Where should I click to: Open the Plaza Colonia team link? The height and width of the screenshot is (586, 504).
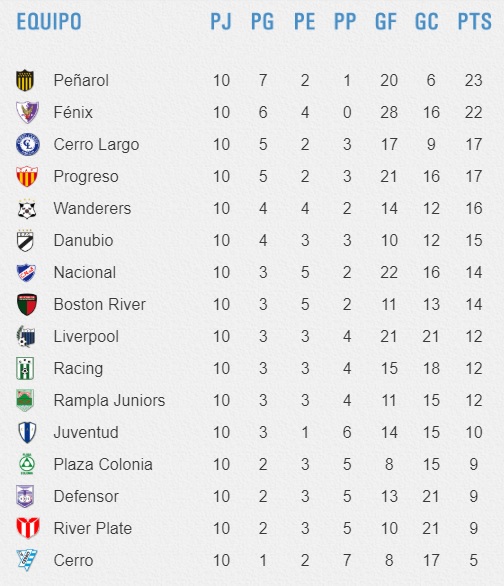click(x=103, y=465)
